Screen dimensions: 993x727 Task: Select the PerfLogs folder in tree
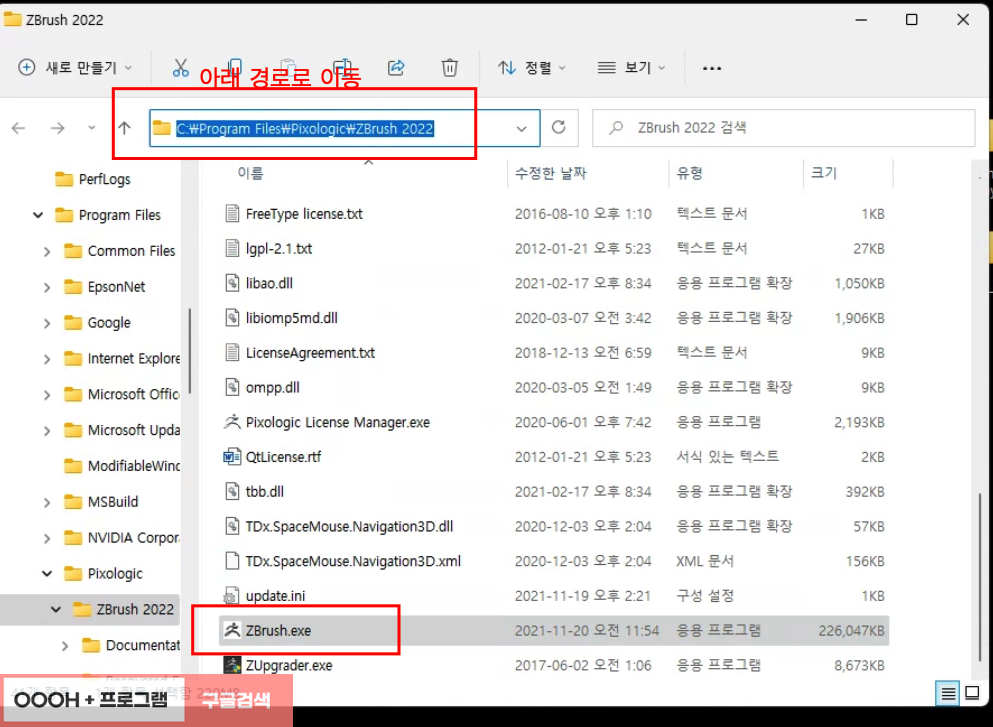92,179
